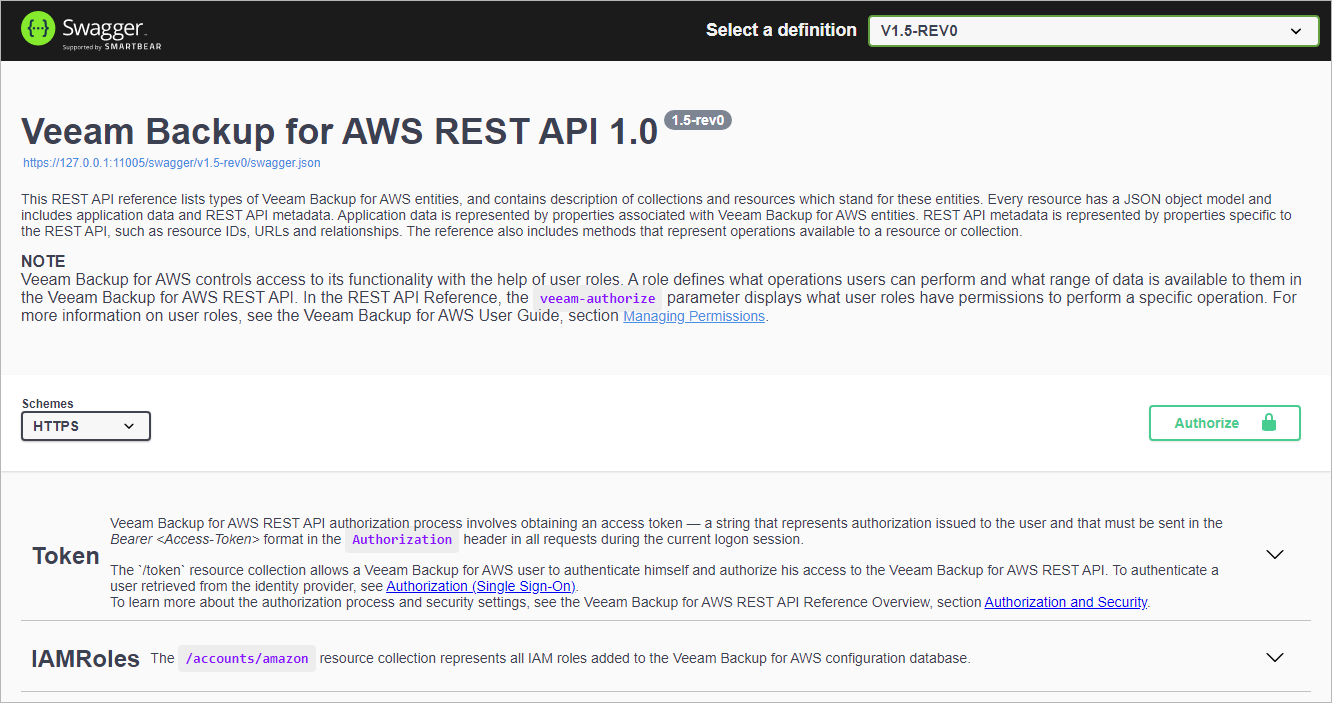Collapse the Token section using its chevron
The image size is (1332, 703).
point(1274,553)
